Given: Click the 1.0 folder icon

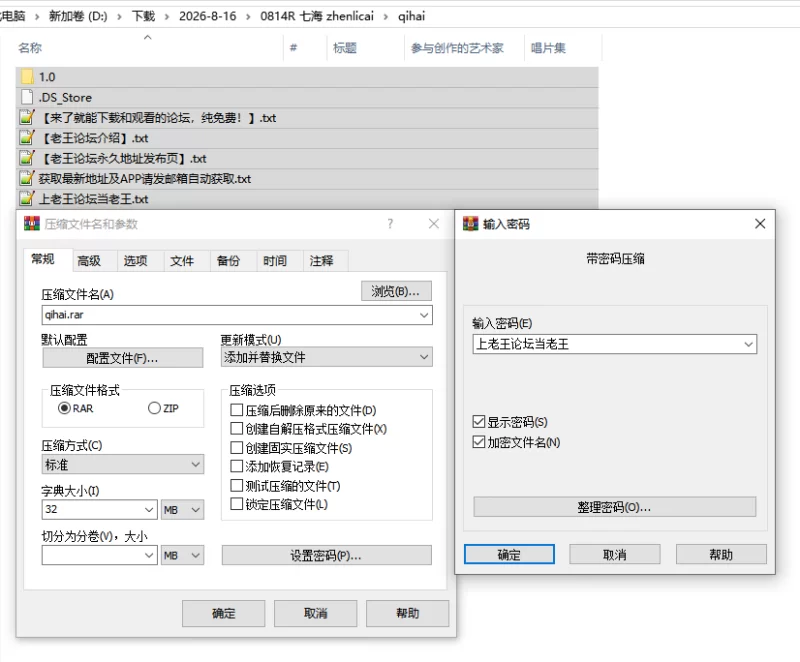Looking at the screenshot, I should [x=27, y=77].
